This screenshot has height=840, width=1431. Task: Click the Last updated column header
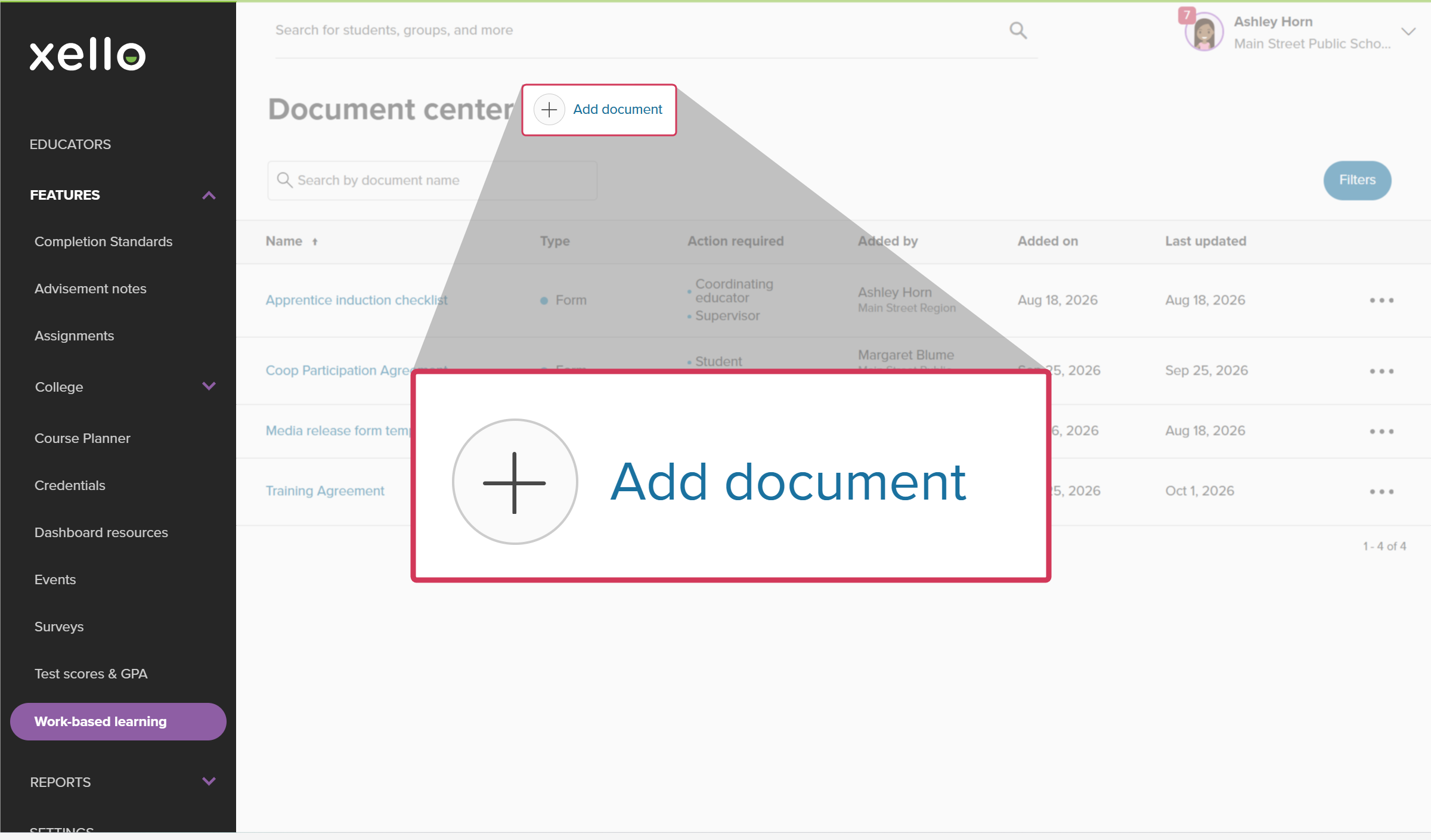pos(1206,241)
